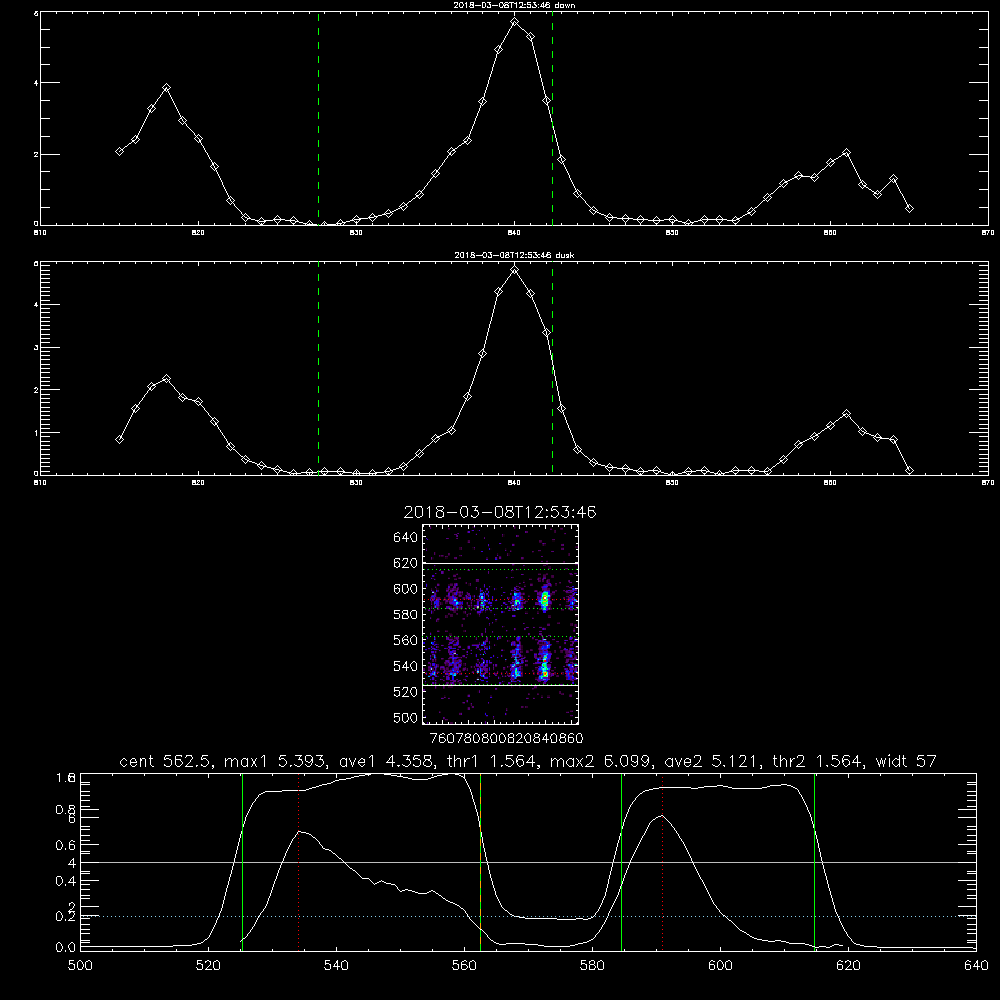Image resolution: width=1000 pixels, height=1000 pixels.
Task: Click 'max1 5.393' in the stats line
Action: 276,761
